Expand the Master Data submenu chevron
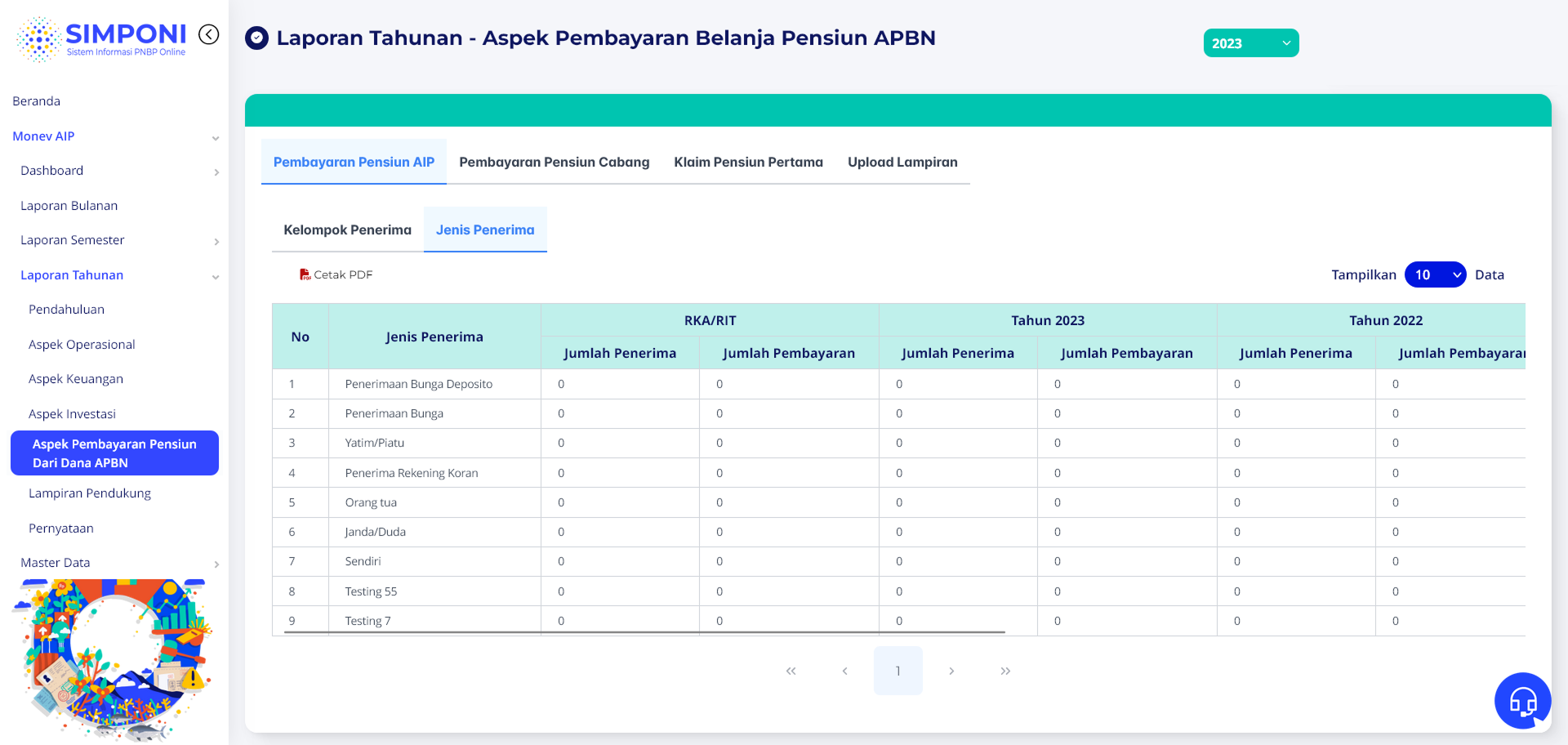1568x745 pixels. [216, 564]
